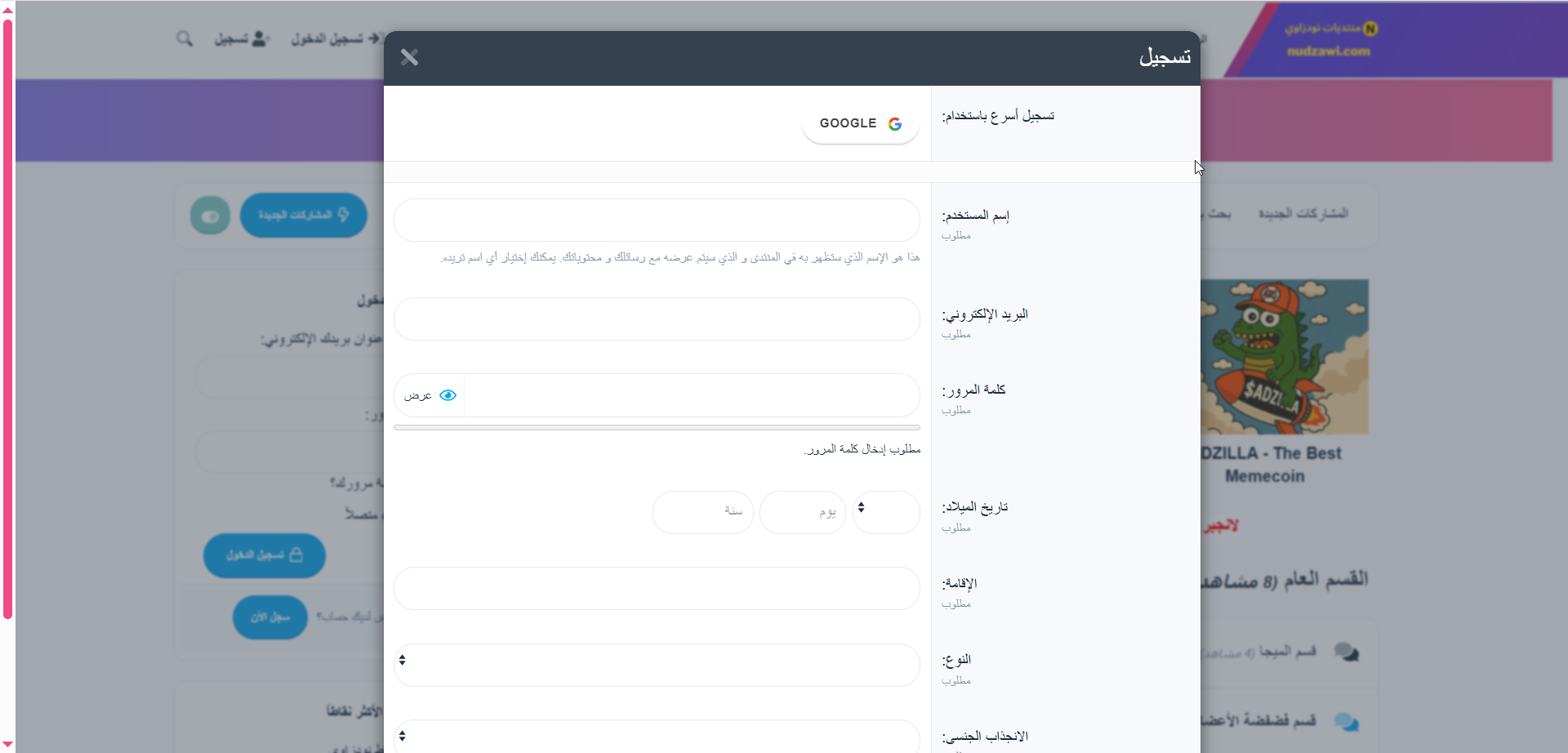Click the chat bubbles icon beside the Media section
Viewport: 1568px width, 753px height.
click(x=1346, y=652)
